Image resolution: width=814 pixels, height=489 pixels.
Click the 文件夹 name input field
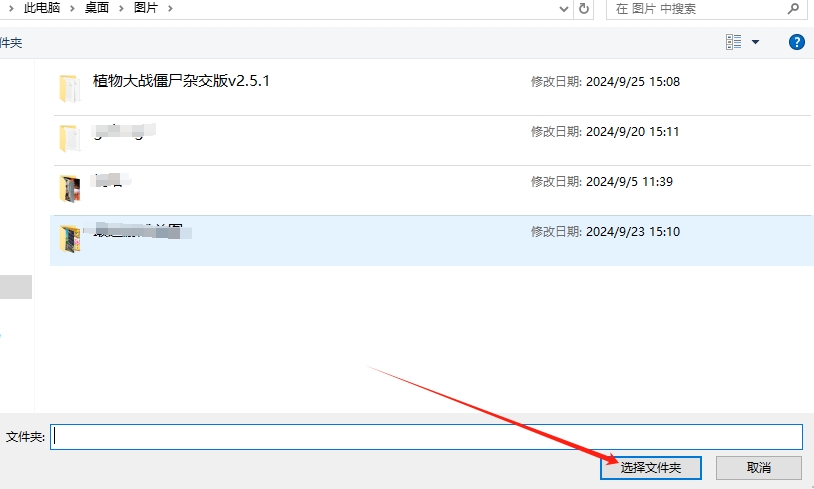tap(426, 437)
